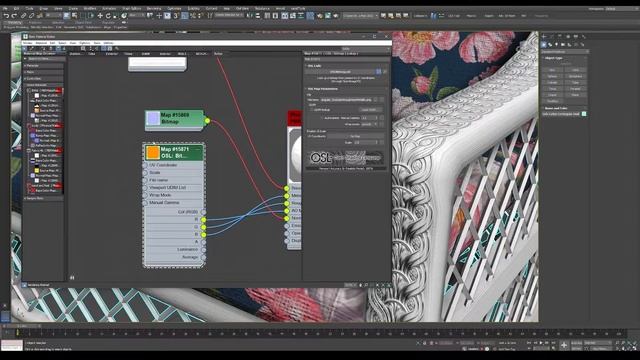Switch to the Interior view tab
Viewport: 640px width, 360px height.
(165, 53)
